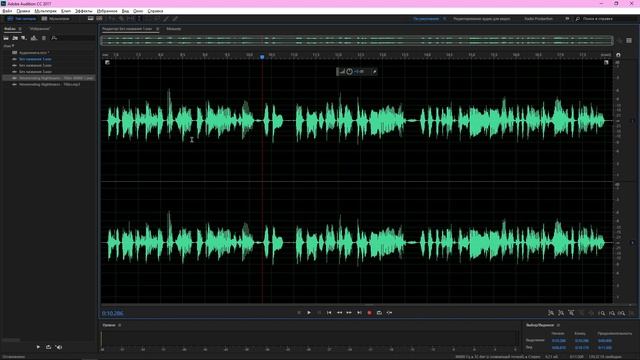
Task: Click Zoom to Selection icon
Action: [622, 313]
